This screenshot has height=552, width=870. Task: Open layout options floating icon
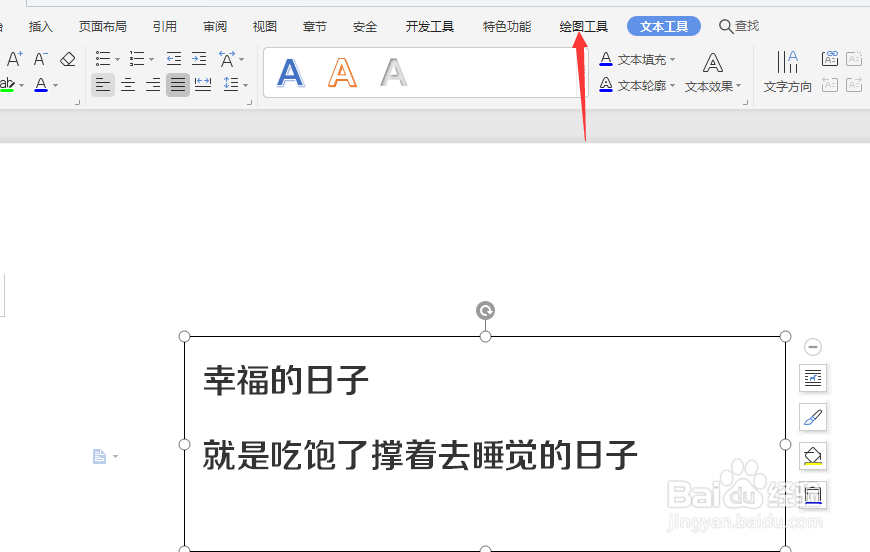[813, 378]
